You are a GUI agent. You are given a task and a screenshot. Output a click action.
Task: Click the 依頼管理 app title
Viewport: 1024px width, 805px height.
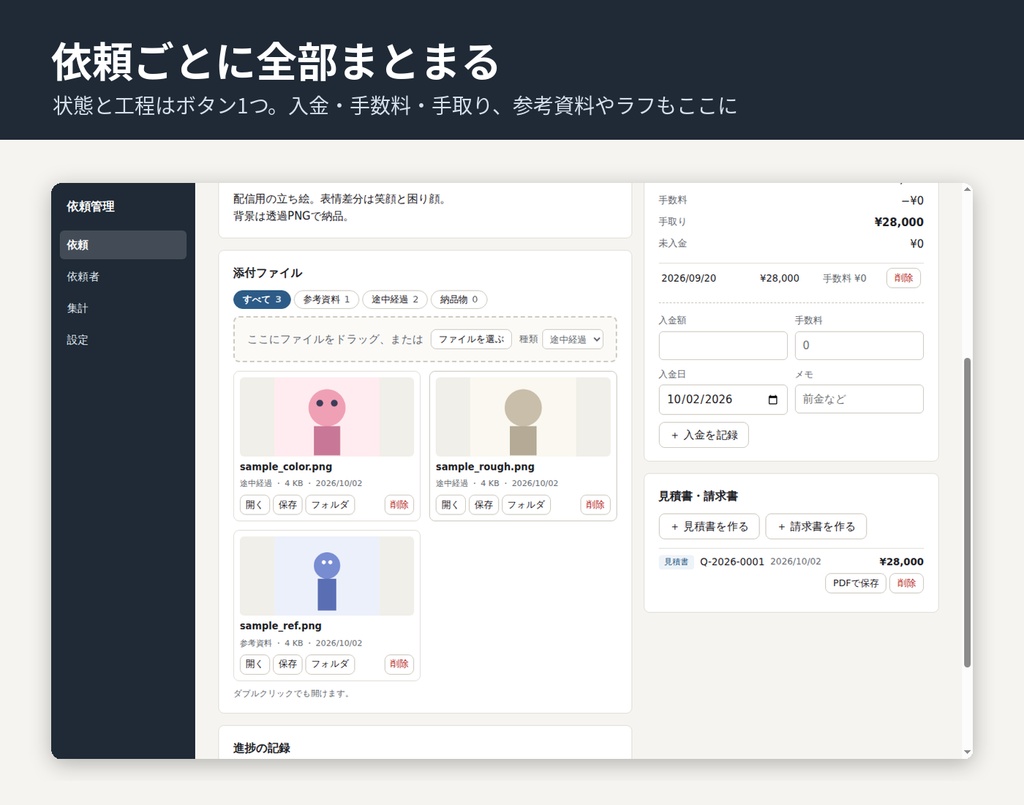[x=91, y=207]
